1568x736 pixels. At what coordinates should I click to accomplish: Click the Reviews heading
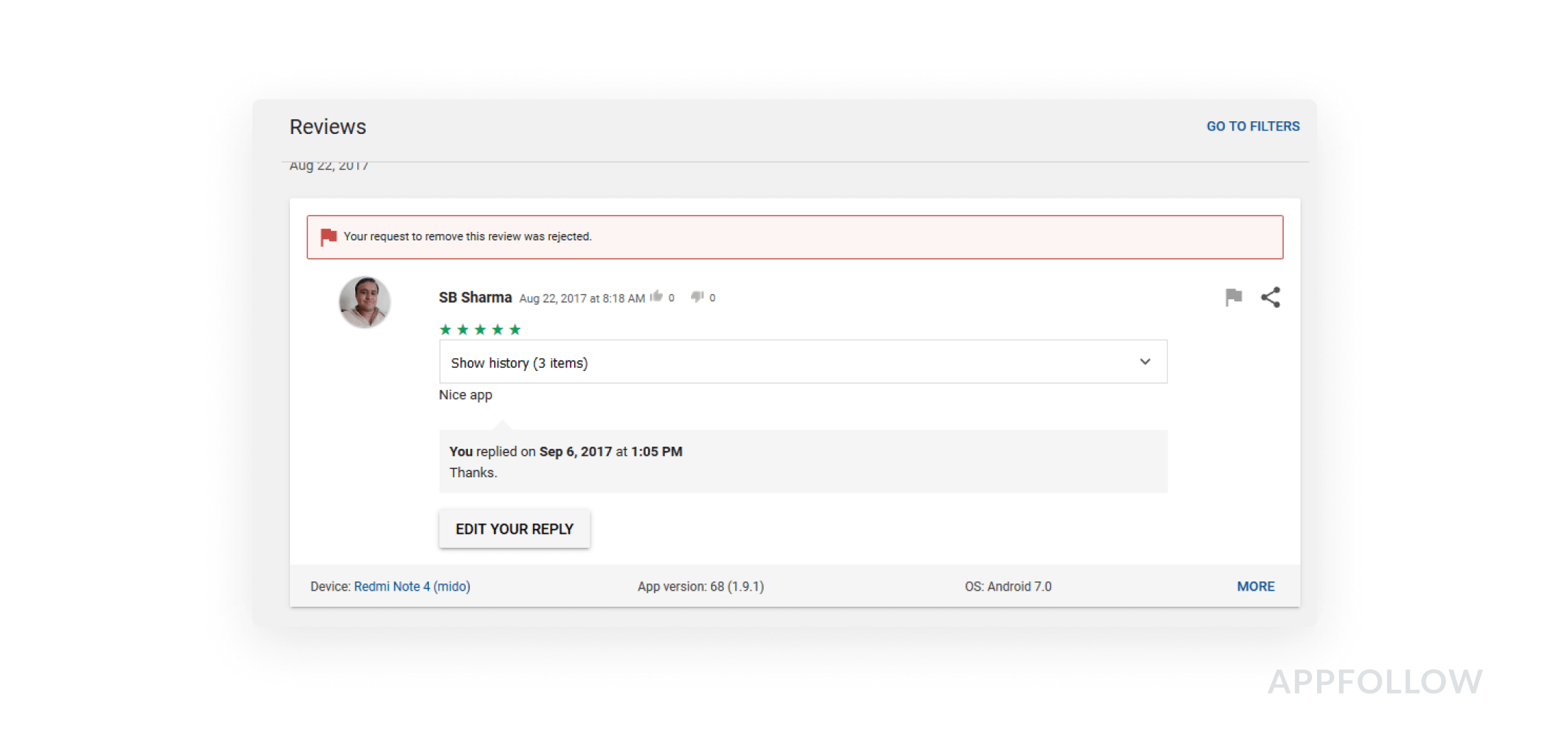pos(327,127)
